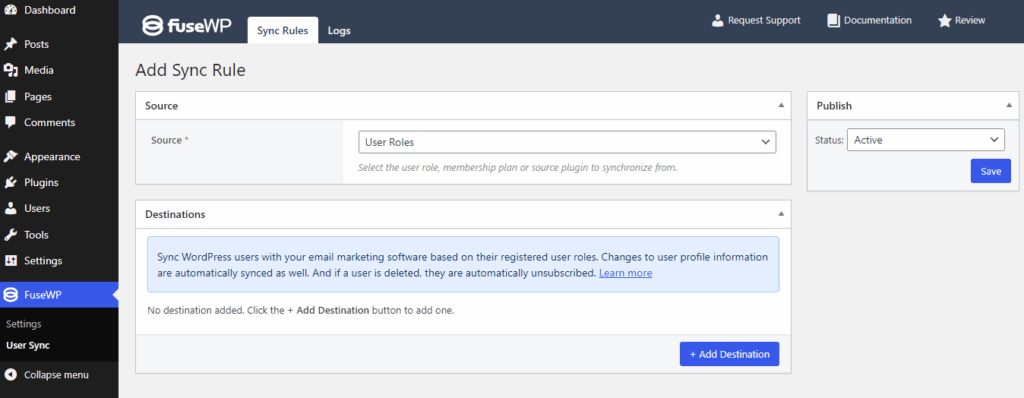Click the Tools wrench icon
Image resolution: width=1024 pixels, height=398 pixels.
(x=10, y=235)
